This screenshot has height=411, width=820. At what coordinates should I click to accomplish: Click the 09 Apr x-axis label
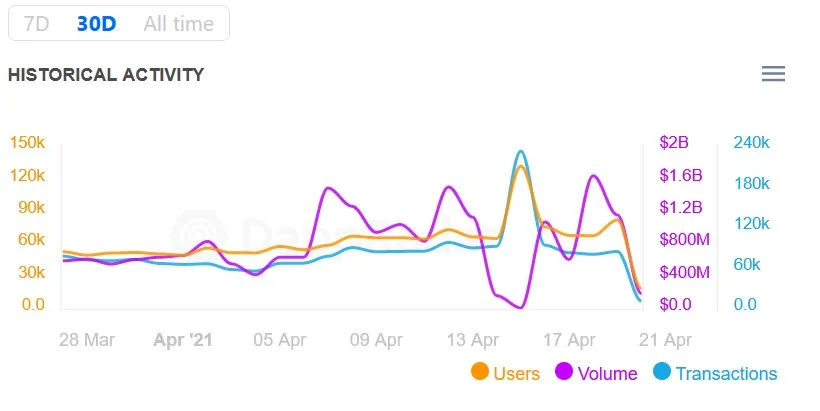point(375,339)
